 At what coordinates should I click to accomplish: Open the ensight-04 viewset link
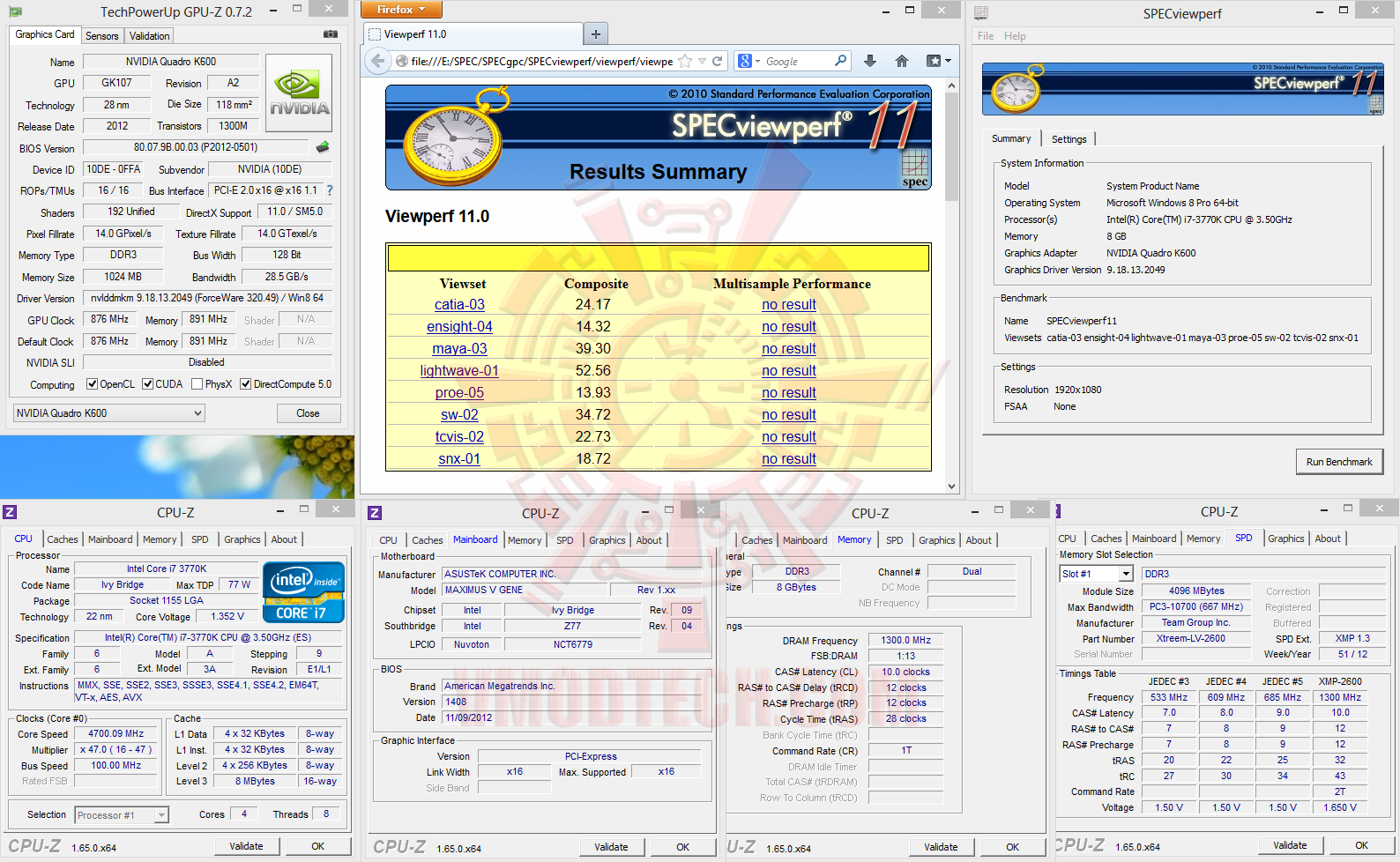[x=459, y=327]
